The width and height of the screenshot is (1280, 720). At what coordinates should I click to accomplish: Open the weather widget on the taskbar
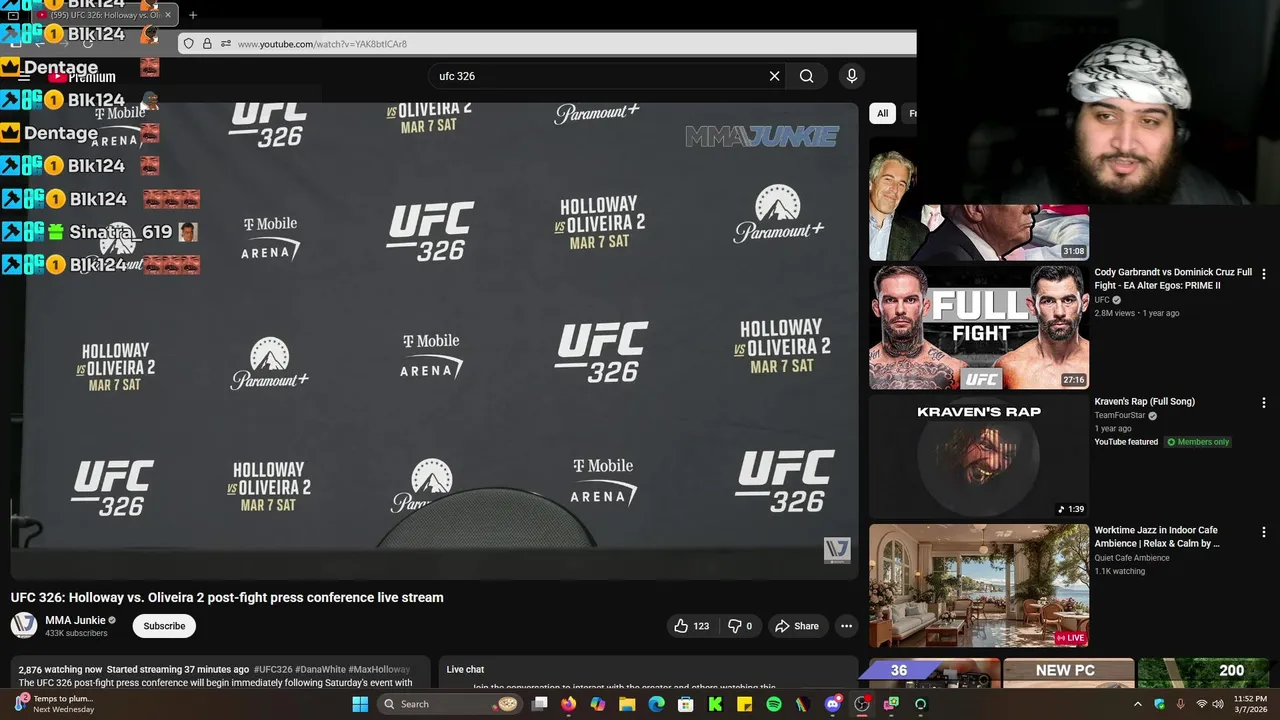[x=55, y=704]
